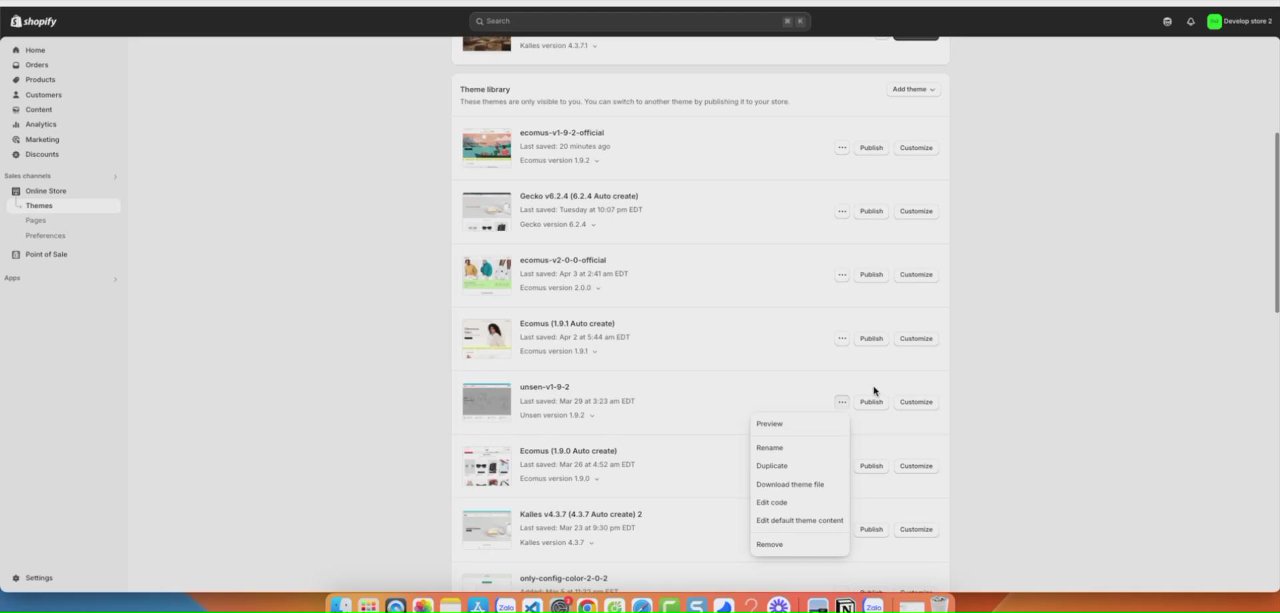Screen dimensions: 1280x613
Task: Publish the unsen-v1-9-2 theme
Action: click(x=871, y=402)
